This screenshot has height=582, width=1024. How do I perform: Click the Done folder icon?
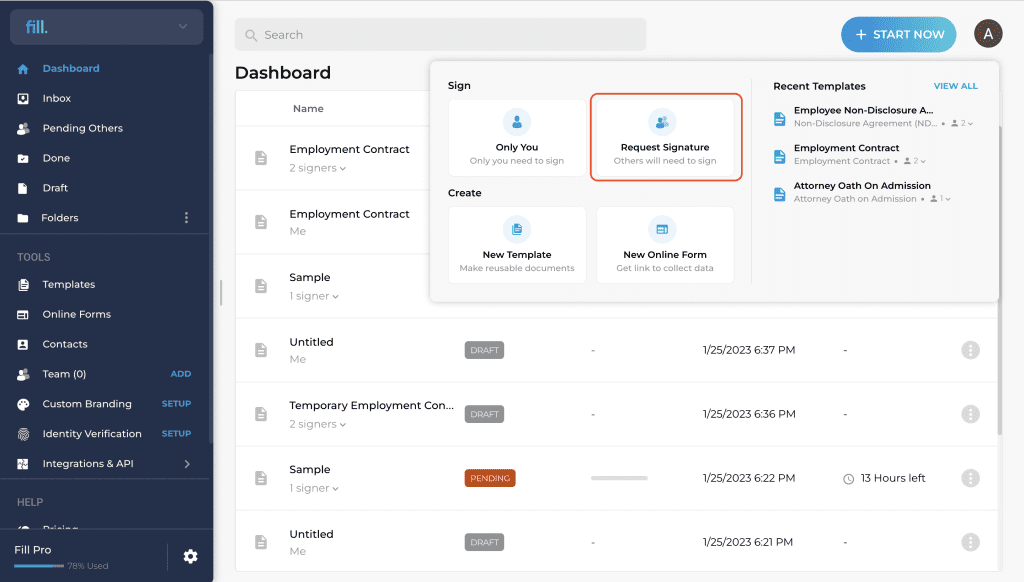click(23, 158)
